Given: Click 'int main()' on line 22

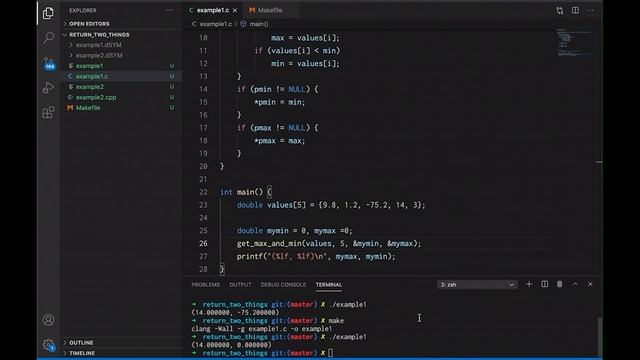Looking at the screenshot, I should tap(242, 192).
